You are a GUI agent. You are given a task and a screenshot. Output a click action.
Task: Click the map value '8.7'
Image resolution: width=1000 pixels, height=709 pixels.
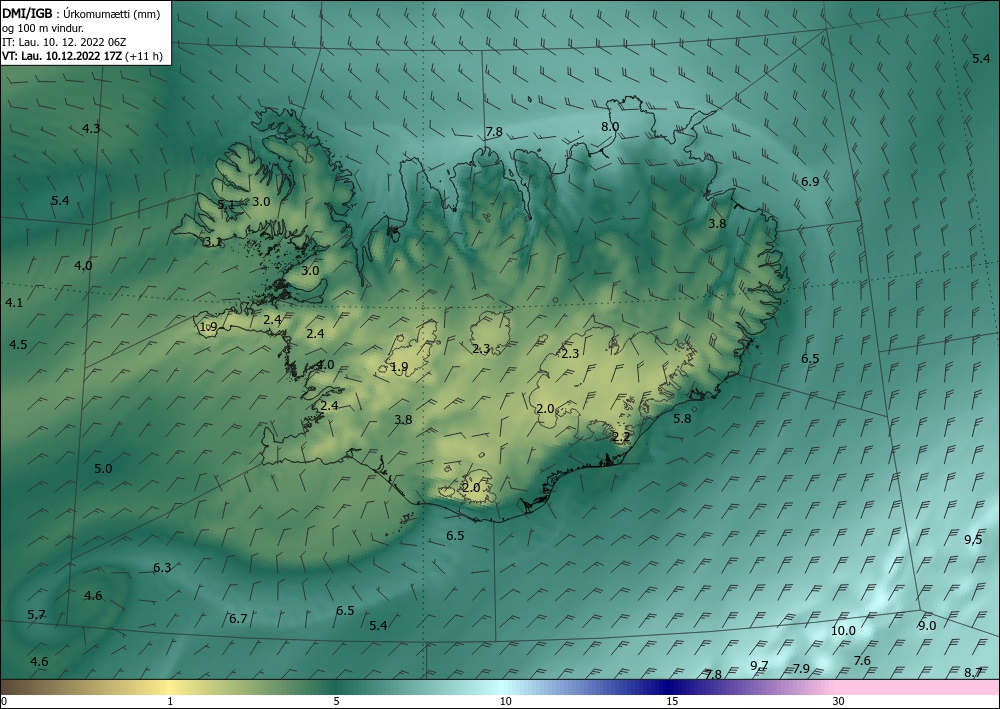[973, 672]
